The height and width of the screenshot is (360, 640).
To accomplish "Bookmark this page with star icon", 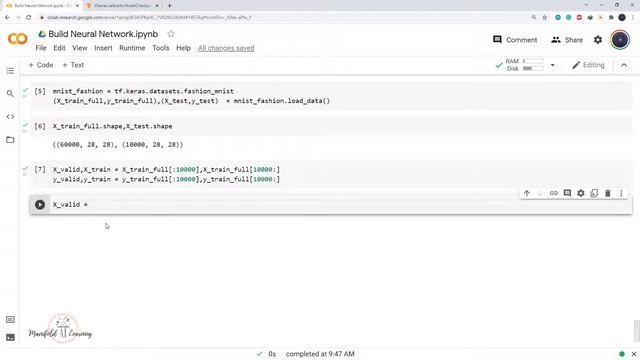I will [x=544, y=18].
